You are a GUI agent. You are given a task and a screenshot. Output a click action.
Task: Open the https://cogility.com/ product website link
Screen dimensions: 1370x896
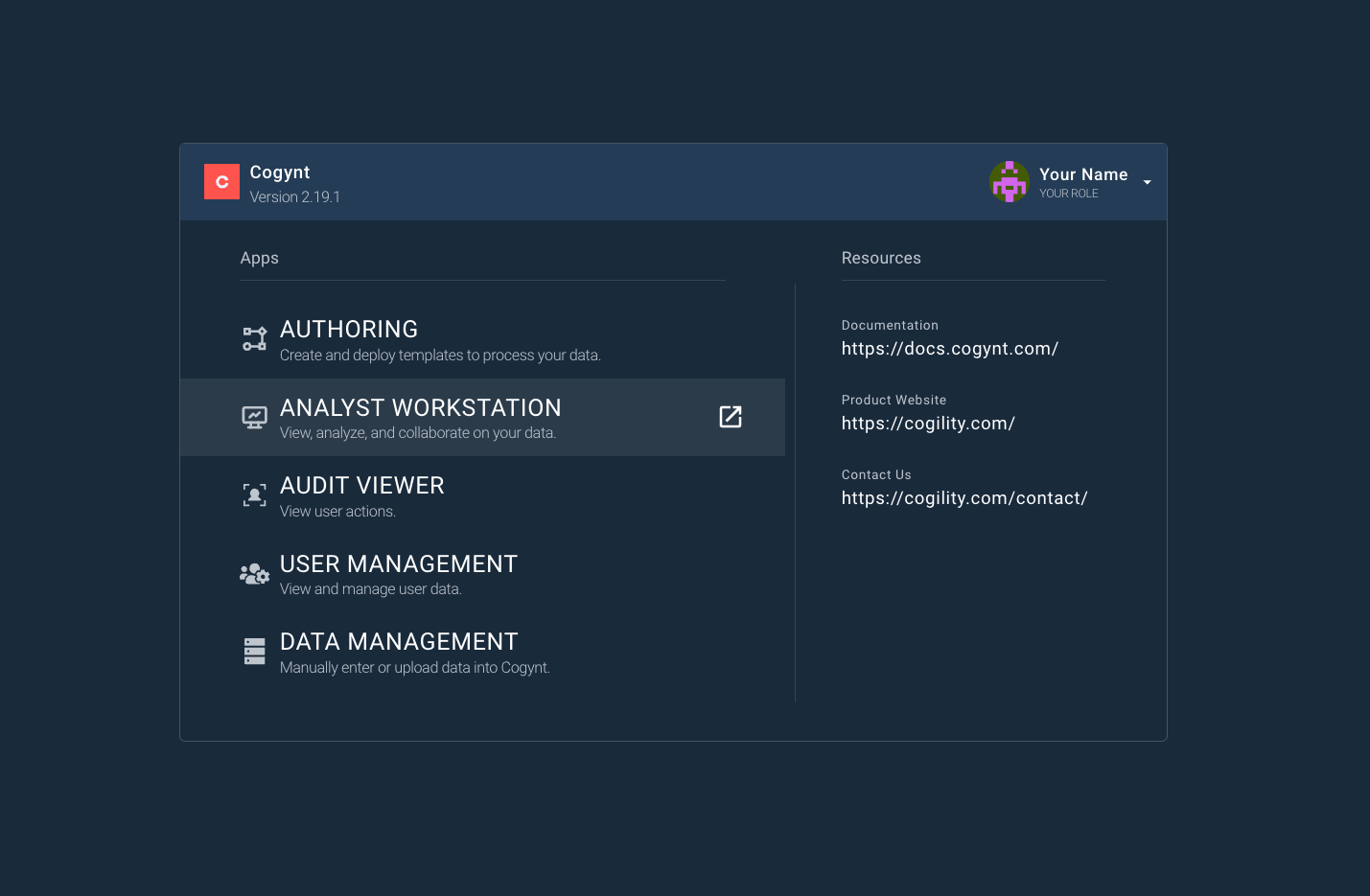pos(928,423)
